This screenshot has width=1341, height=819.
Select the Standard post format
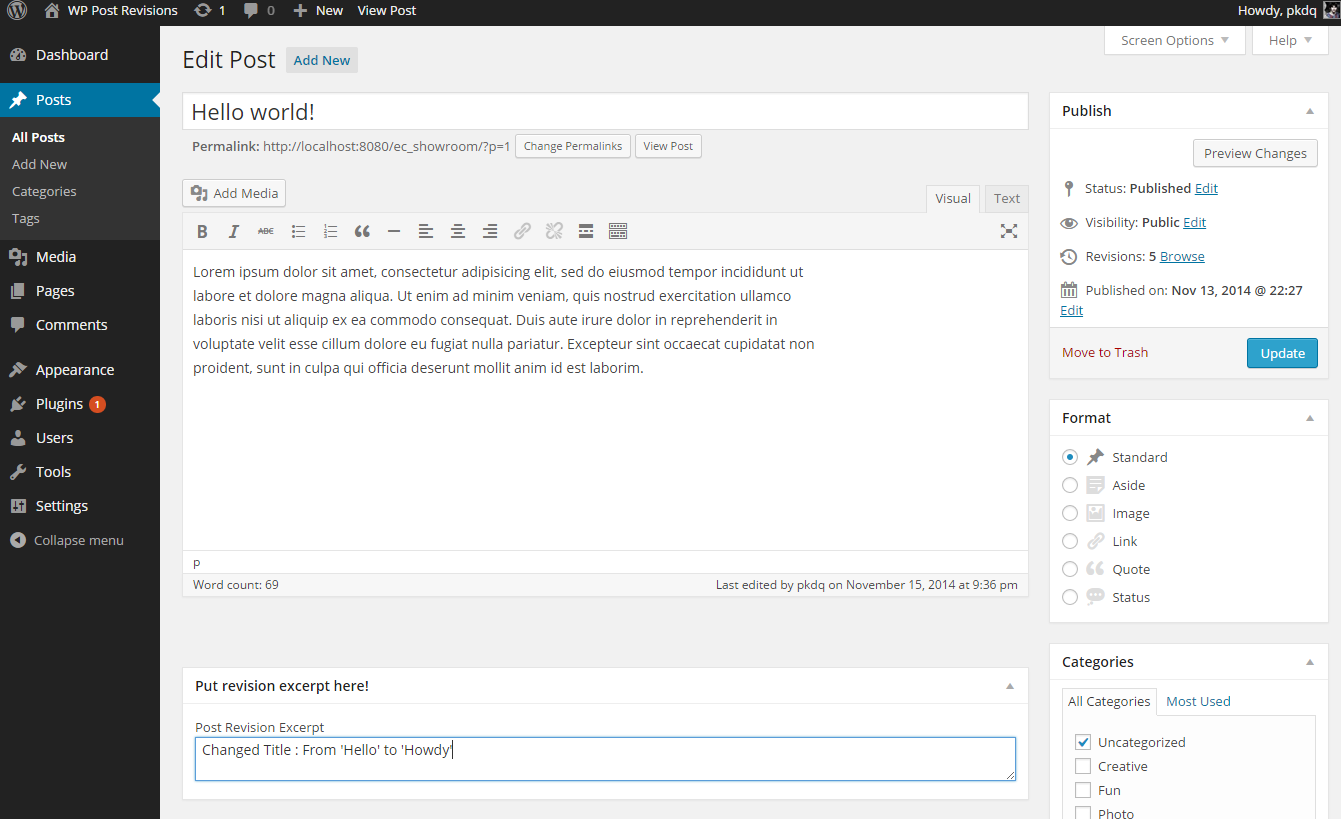point(1070,457)
